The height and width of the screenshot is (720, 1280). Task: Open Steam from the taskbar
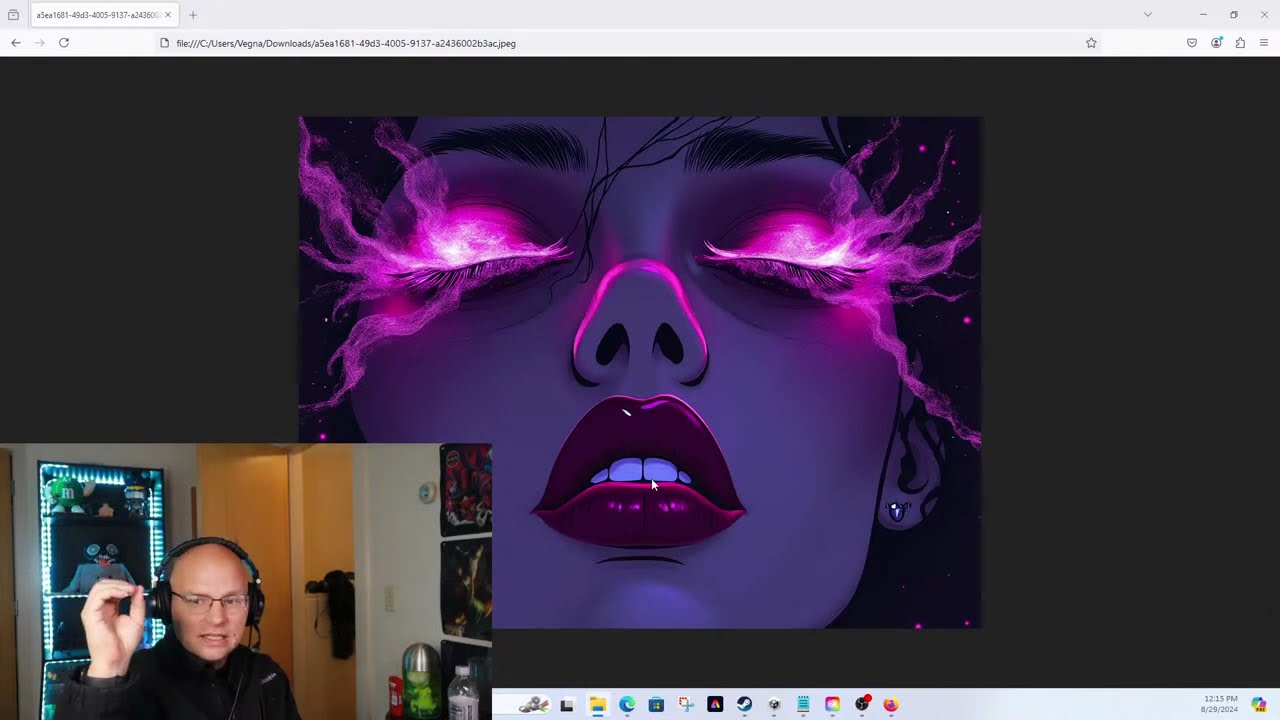click(x=745, y=705)
